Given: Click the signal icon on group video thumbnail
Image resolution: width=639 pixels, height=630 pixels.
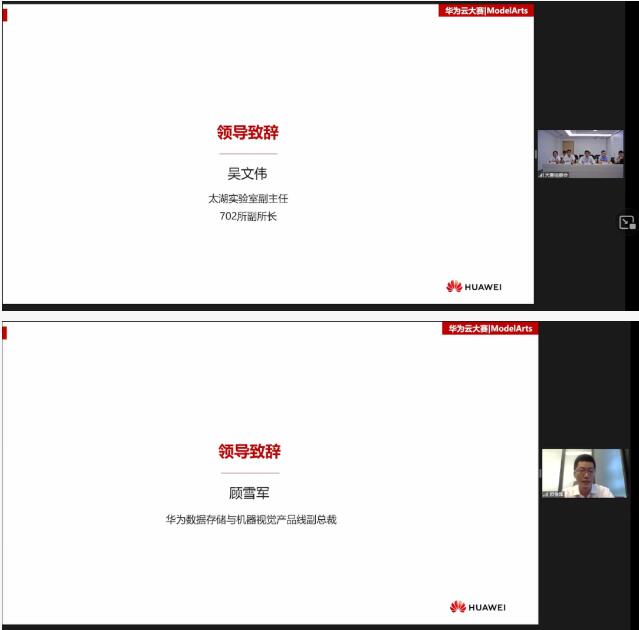Looking at the screenshot, I should click(542, 175).
